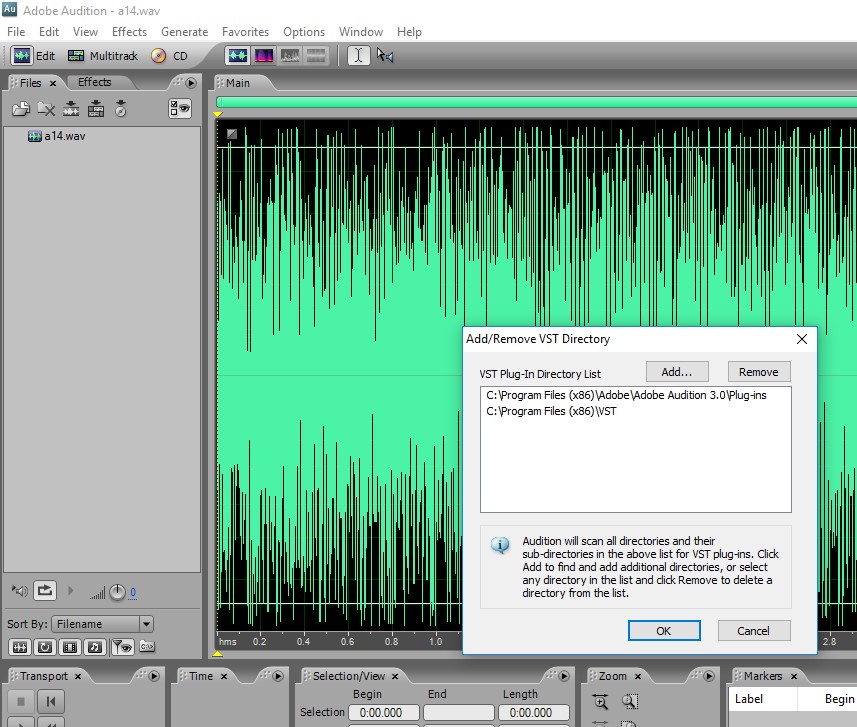Click the Close File icon in Files panel
The width and height of the screenshot is (857, 727).
pos(46,109)
